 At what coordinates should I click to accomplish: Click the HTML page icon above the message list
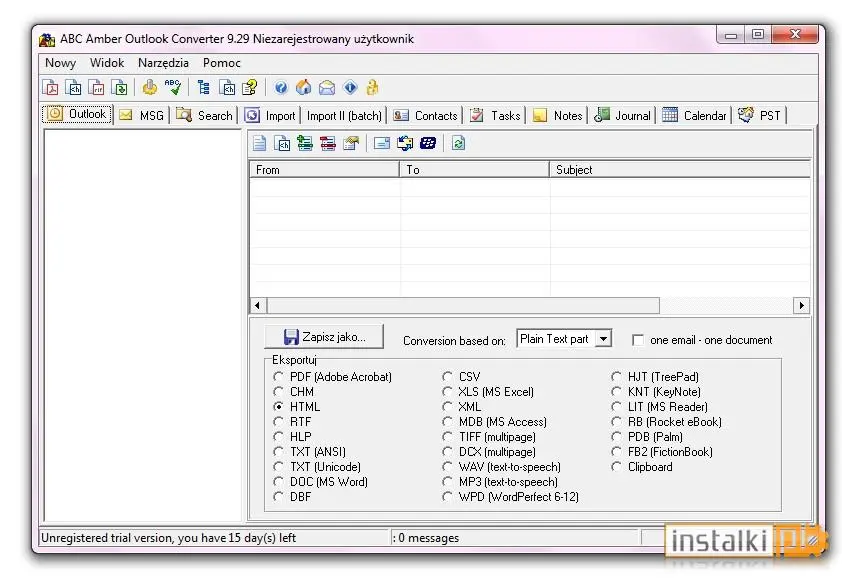[282, 143]
